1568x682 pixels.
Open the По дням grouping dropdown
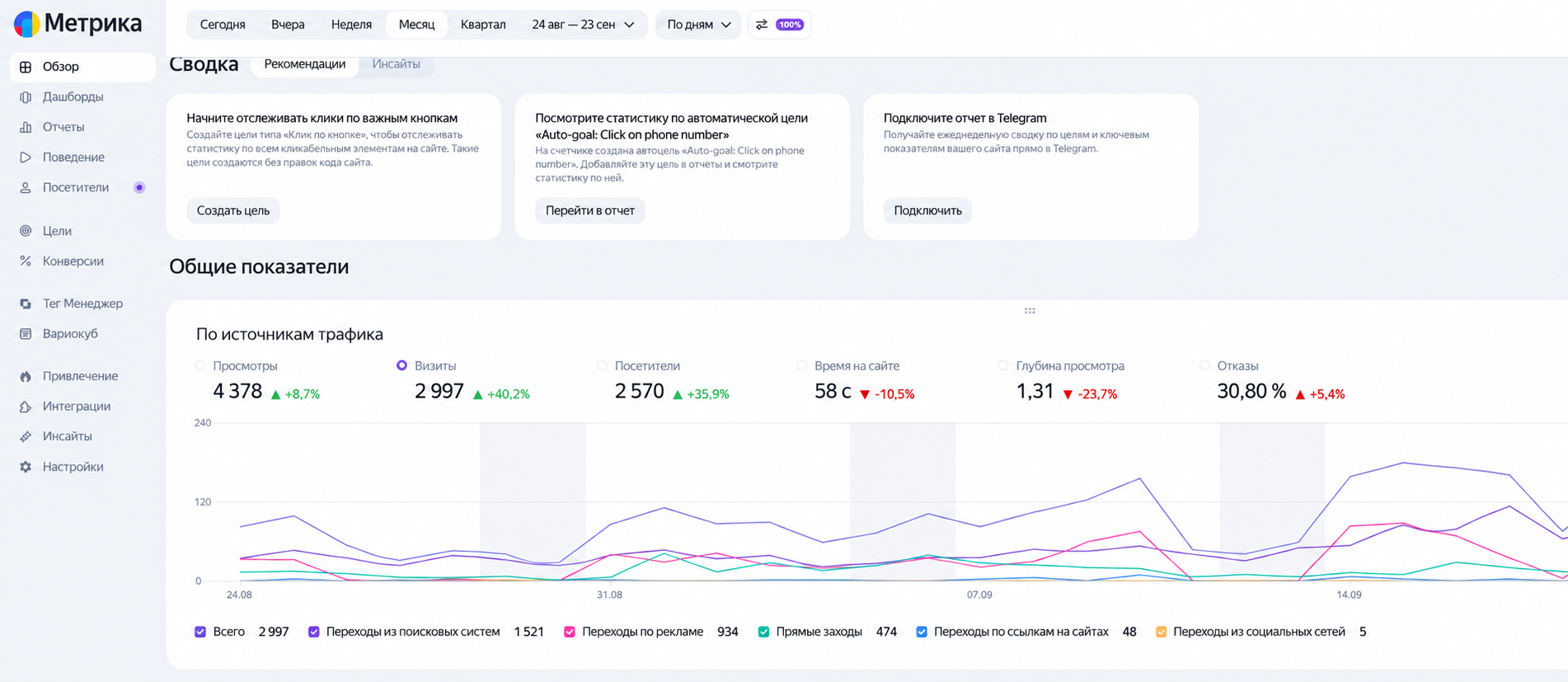tap(698, 25)
